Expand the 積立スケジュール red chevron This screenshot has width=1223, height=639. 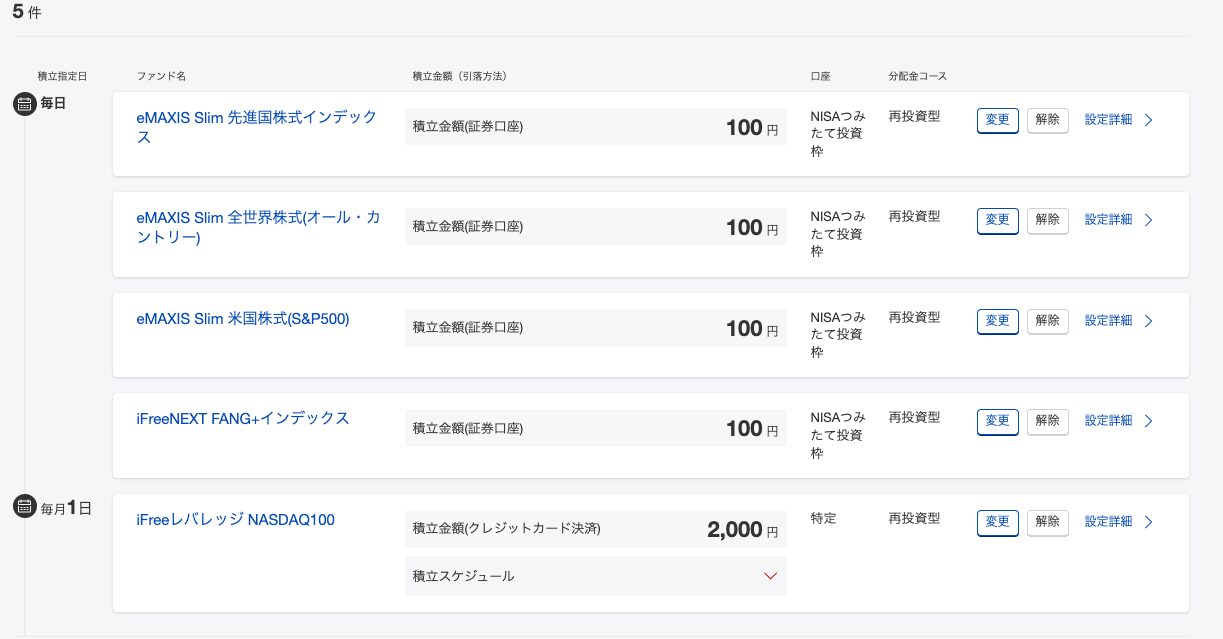pyautogui.click(x=770, y=576)
